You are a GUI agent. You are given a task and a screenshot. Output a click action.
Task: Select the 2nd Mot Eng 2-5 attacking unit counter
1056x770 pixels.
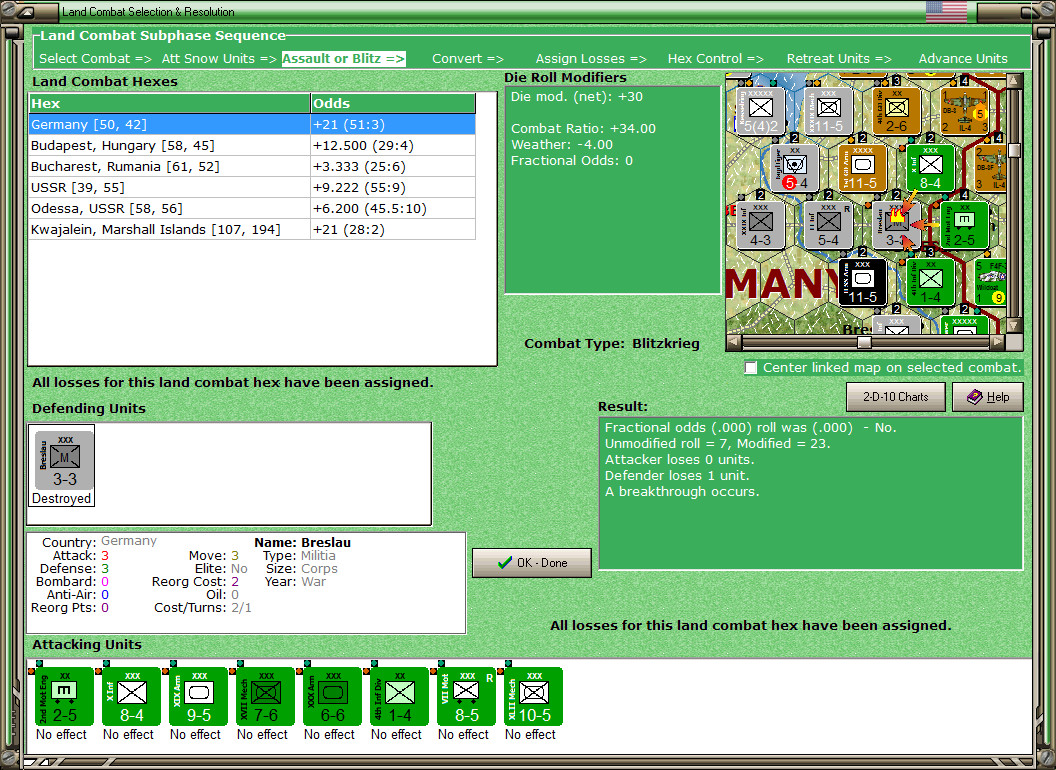64,697
